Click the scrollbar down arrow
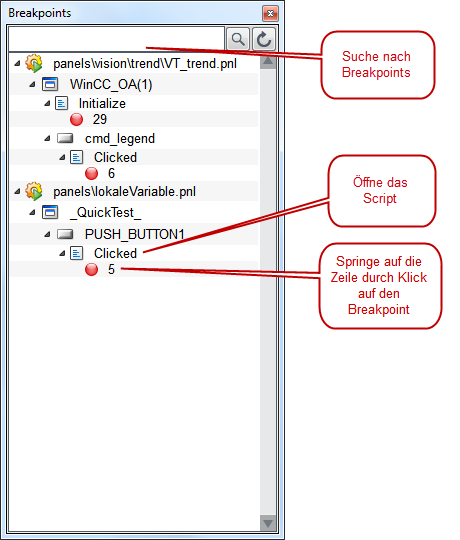 (x=268, y=523)
